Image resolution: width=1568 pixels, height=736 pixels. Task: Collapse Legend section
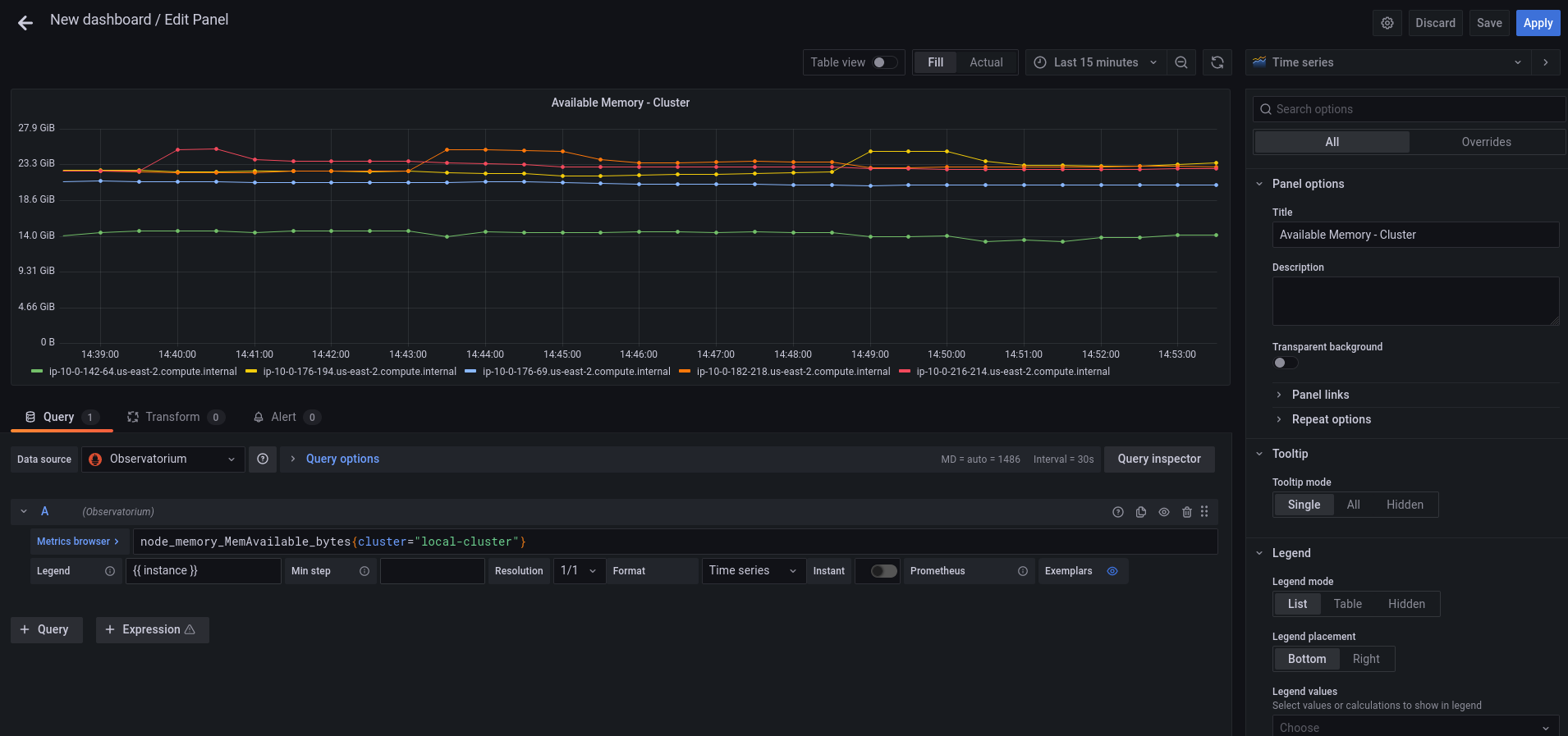click(1291, 553)
